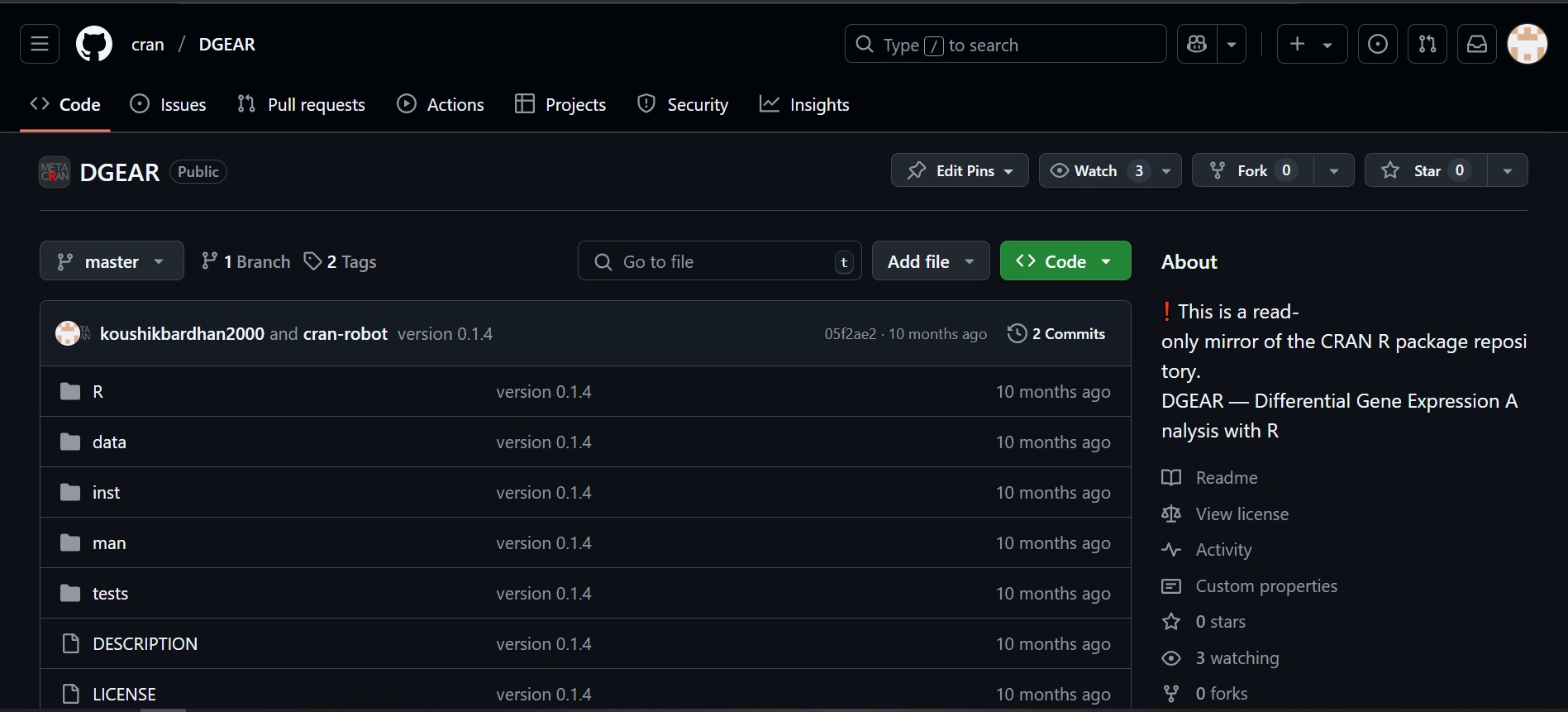Star the DGEAR repository
The image size is (1568, 712).
pos(1426,170)
